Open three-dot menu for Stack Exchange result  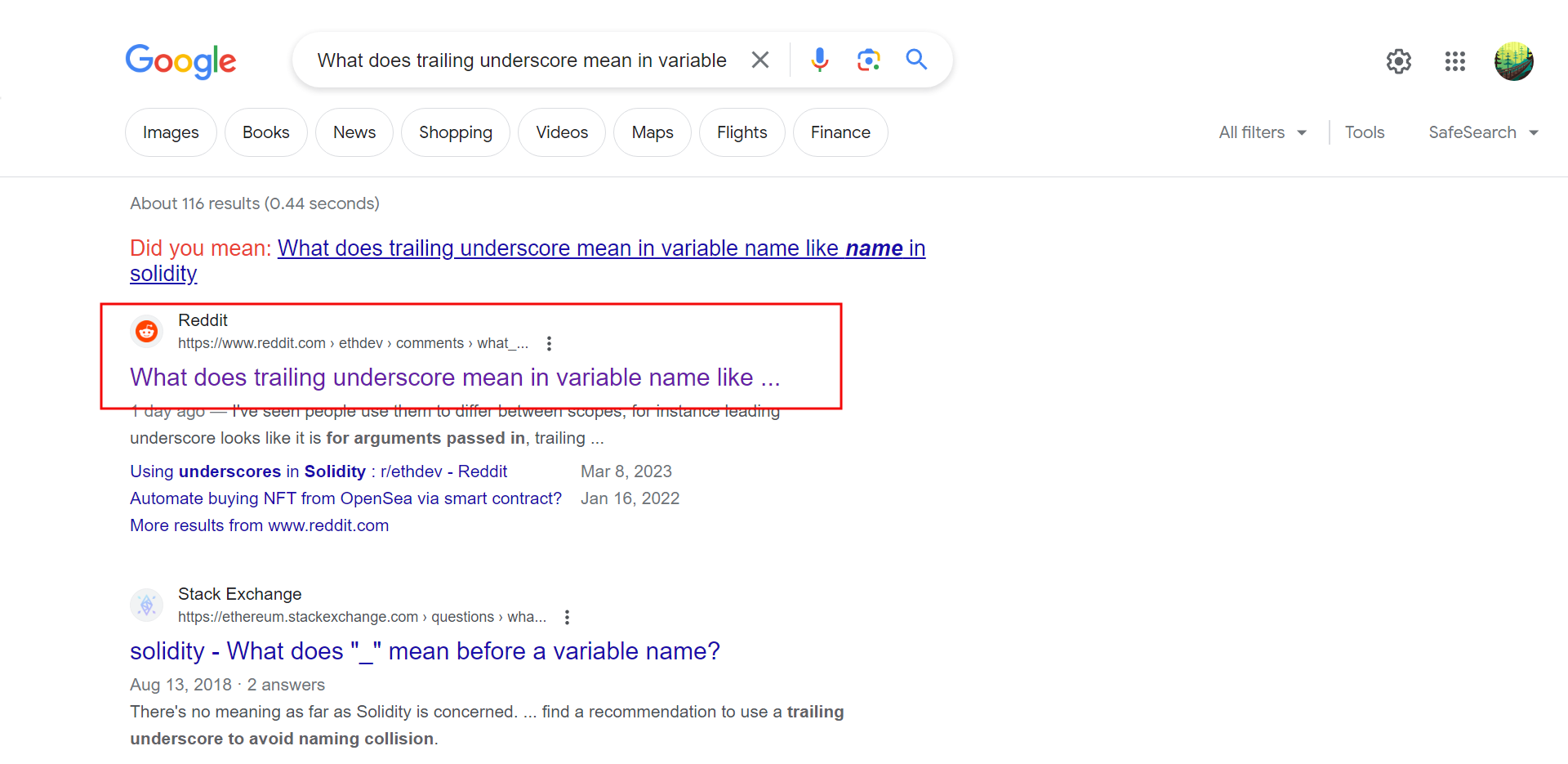[567, 617]
